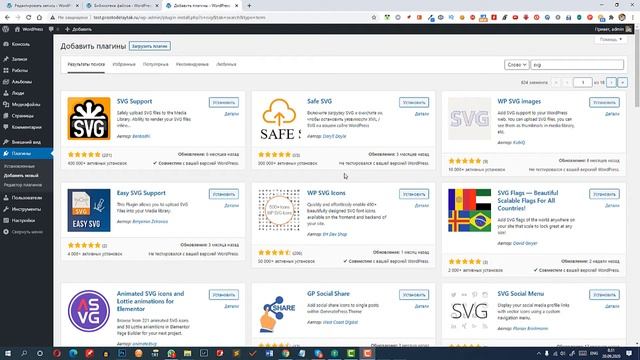Install the GP Social Share plugin

(x=414, y=295)
